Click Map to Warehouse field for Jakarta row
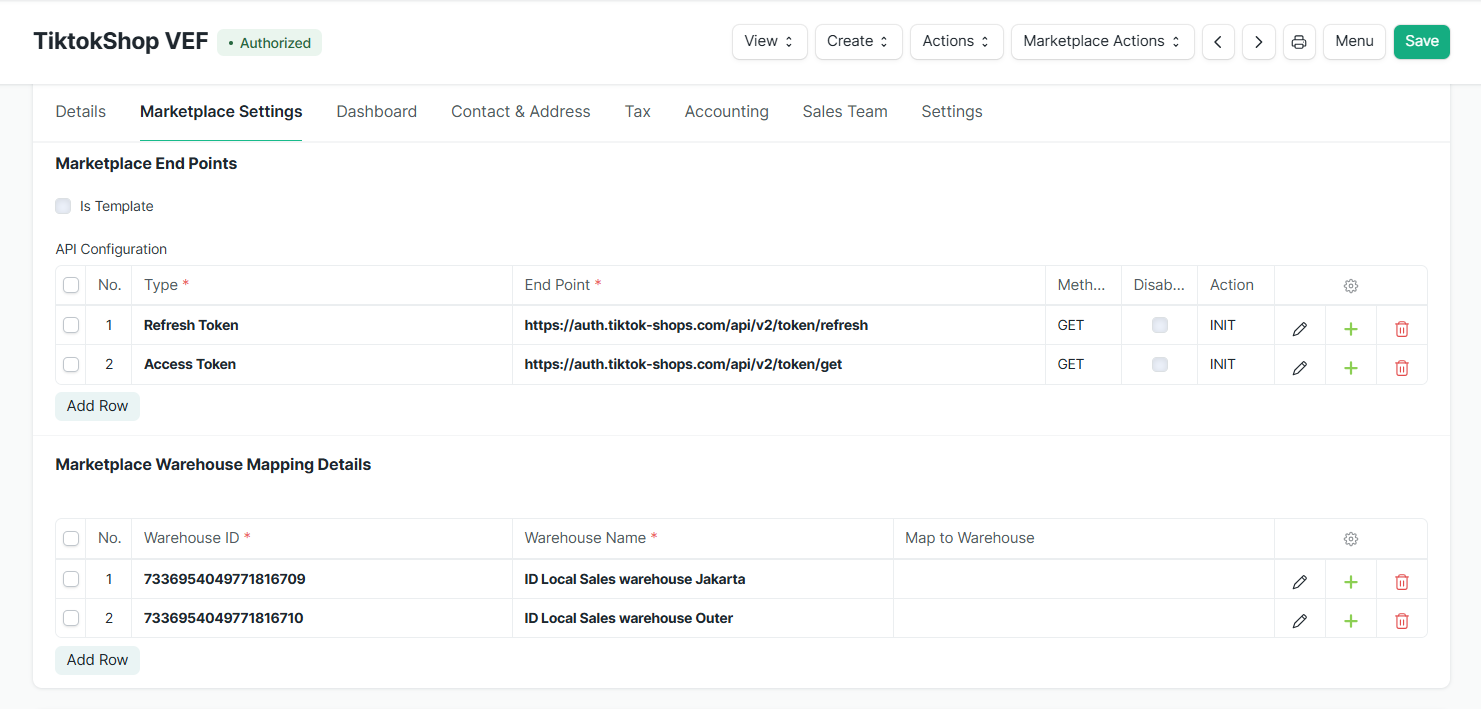 pos(1084,579)
